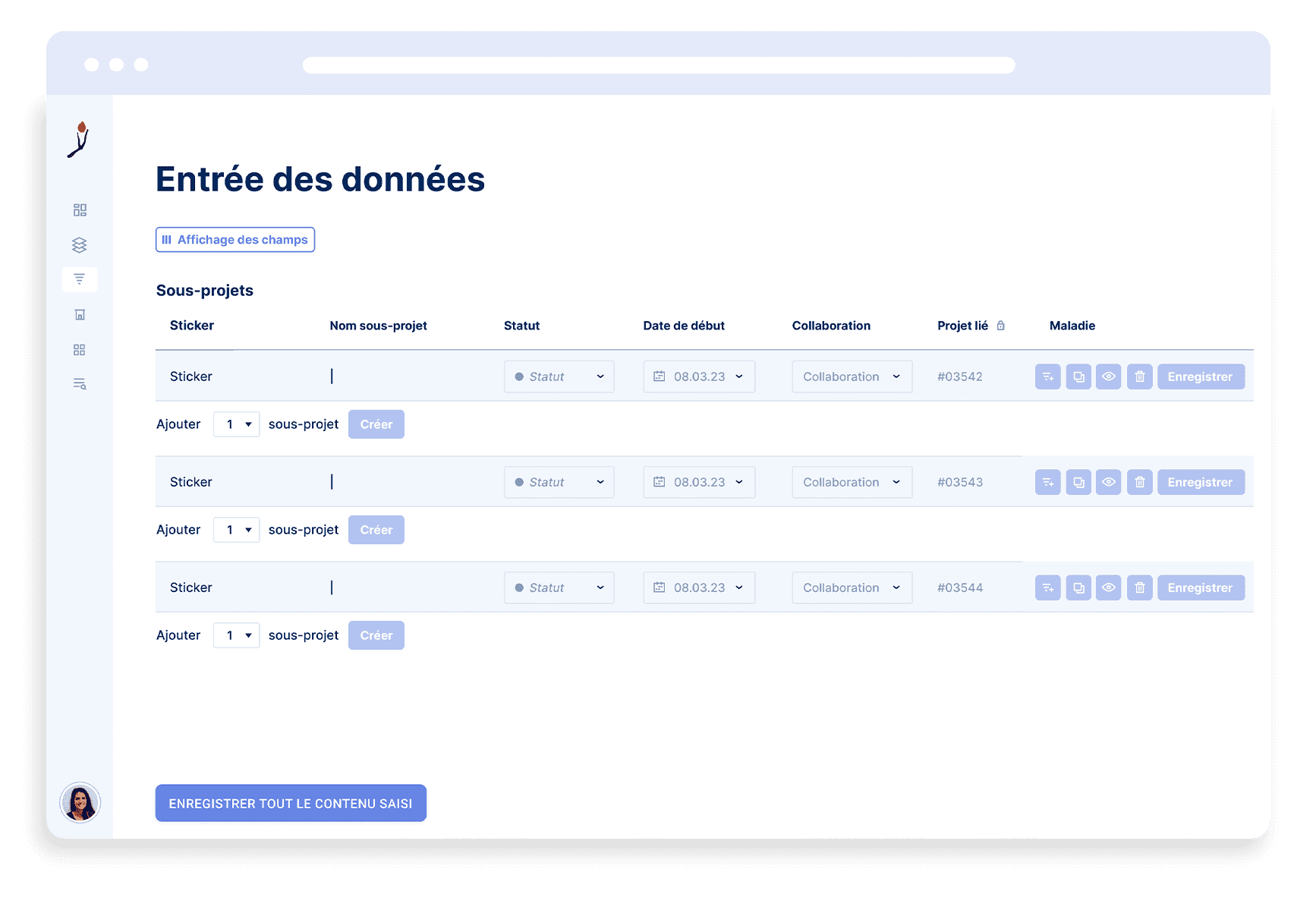
Task: Click the active filter icon in the sidebar
Action: coord(80,279)
